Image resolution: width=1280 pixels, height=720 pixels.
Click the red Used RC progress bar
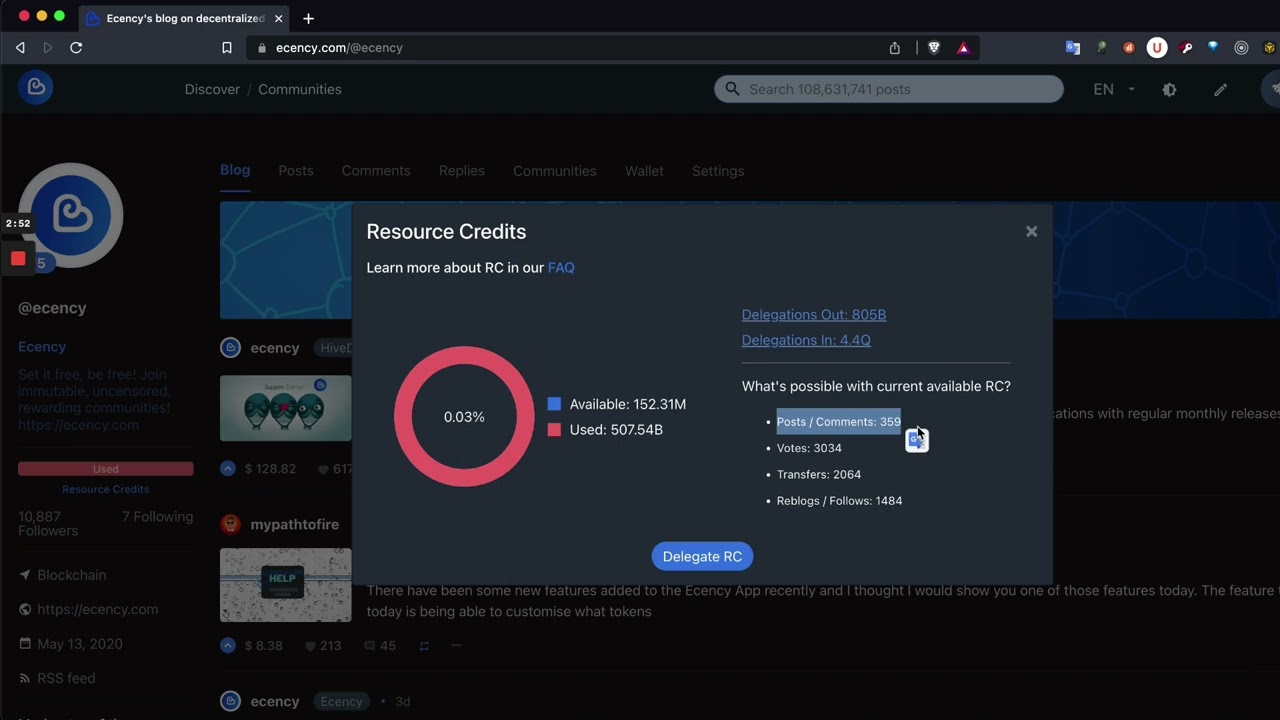106,469
